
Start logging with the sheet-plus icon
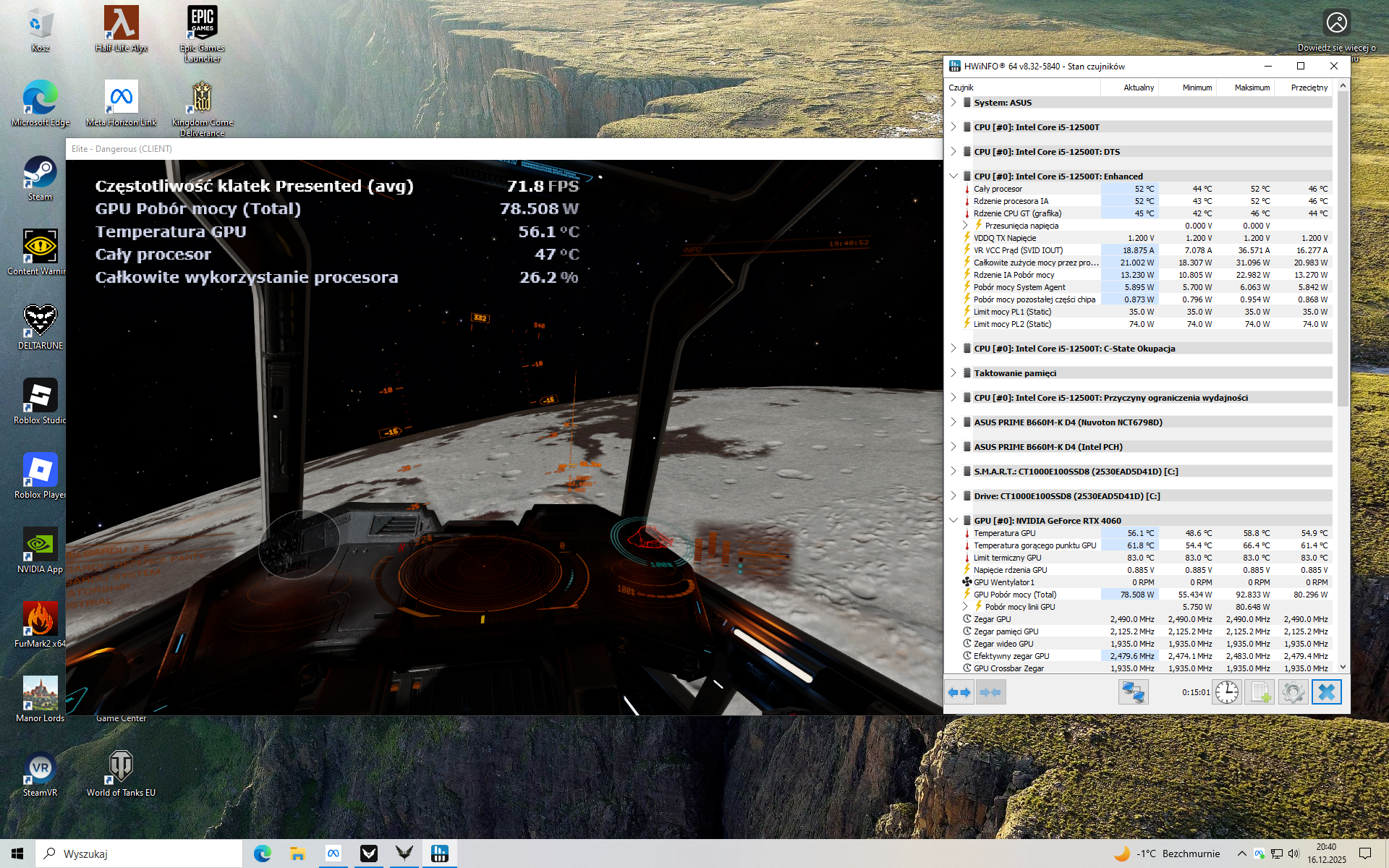click(x=1260, y=692)
